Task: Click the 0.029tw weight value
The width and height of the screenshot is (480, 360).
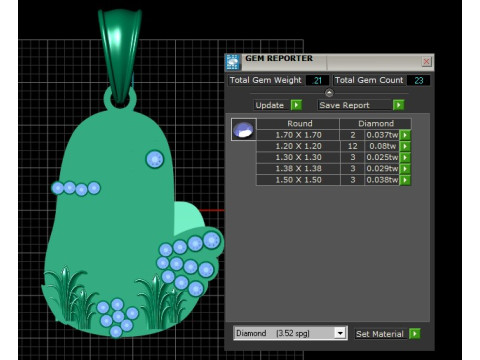Action: pyautogui.click(x=382, y=169)
